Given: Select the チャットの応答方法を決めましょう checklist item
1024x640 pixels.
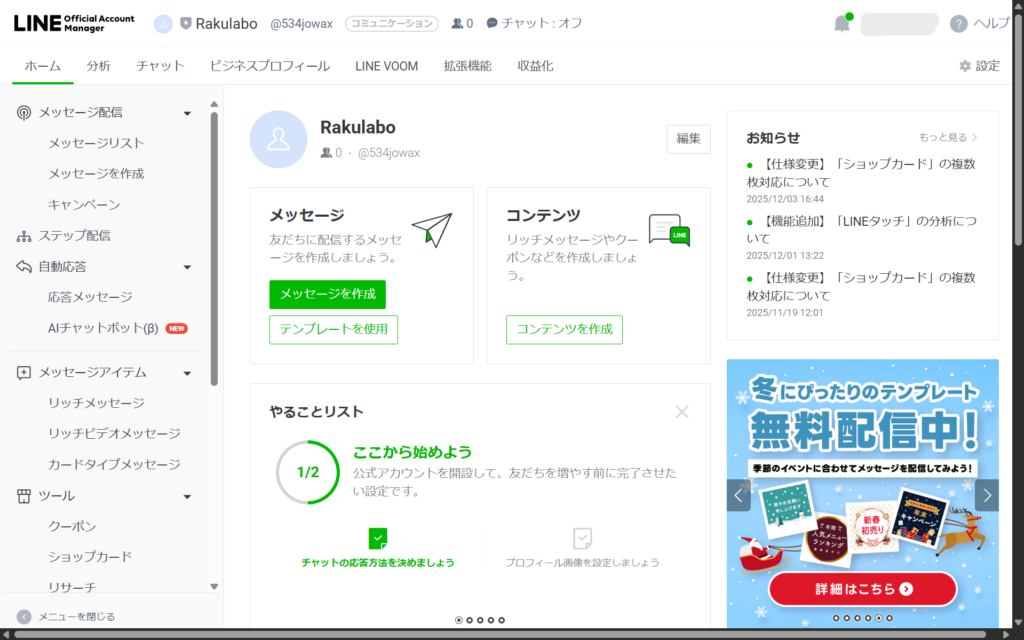Looking at the screenshot, I should click(x=377, y=549).
